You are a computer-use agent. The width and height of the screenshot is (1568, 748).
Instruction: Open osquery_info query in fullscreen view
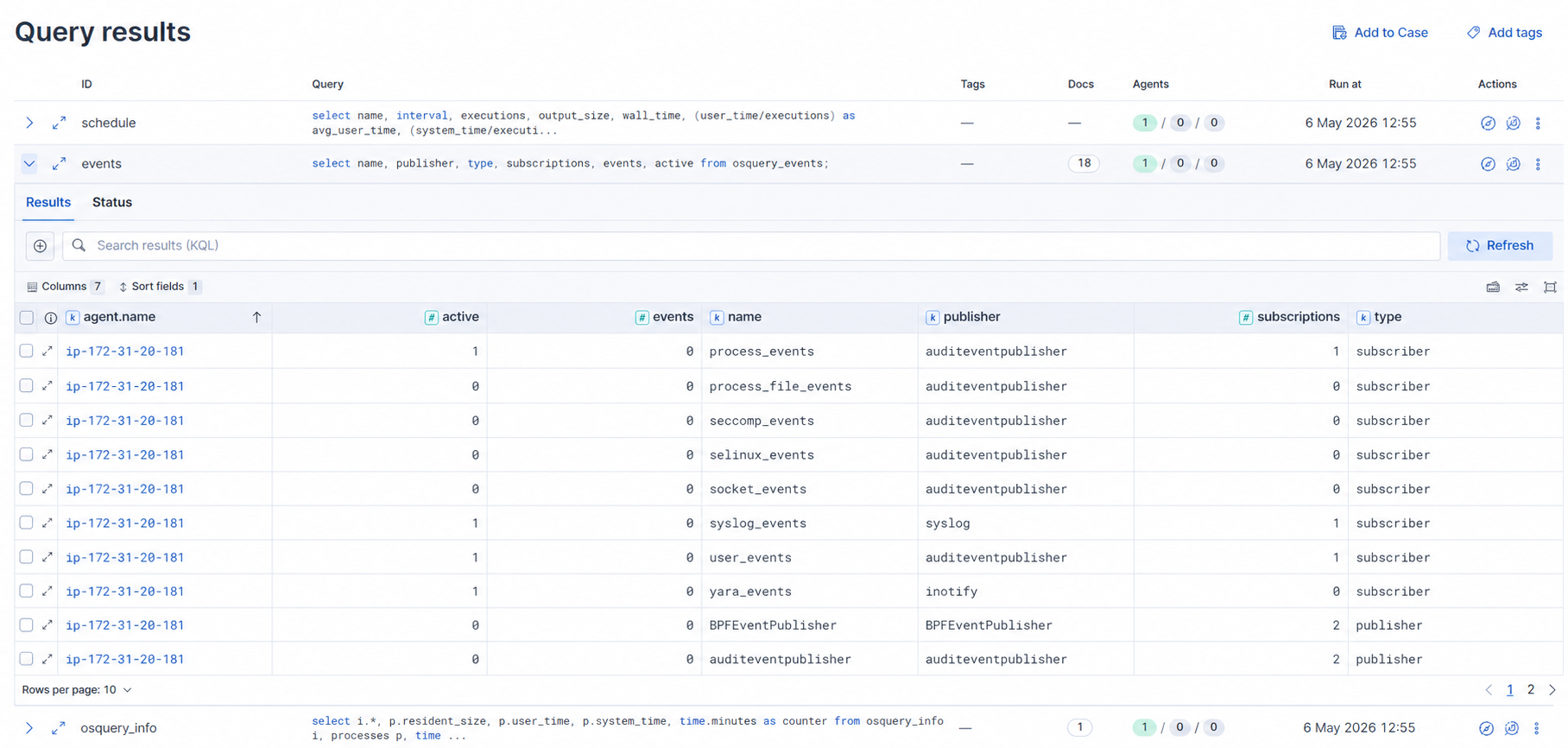pos(59,728)
